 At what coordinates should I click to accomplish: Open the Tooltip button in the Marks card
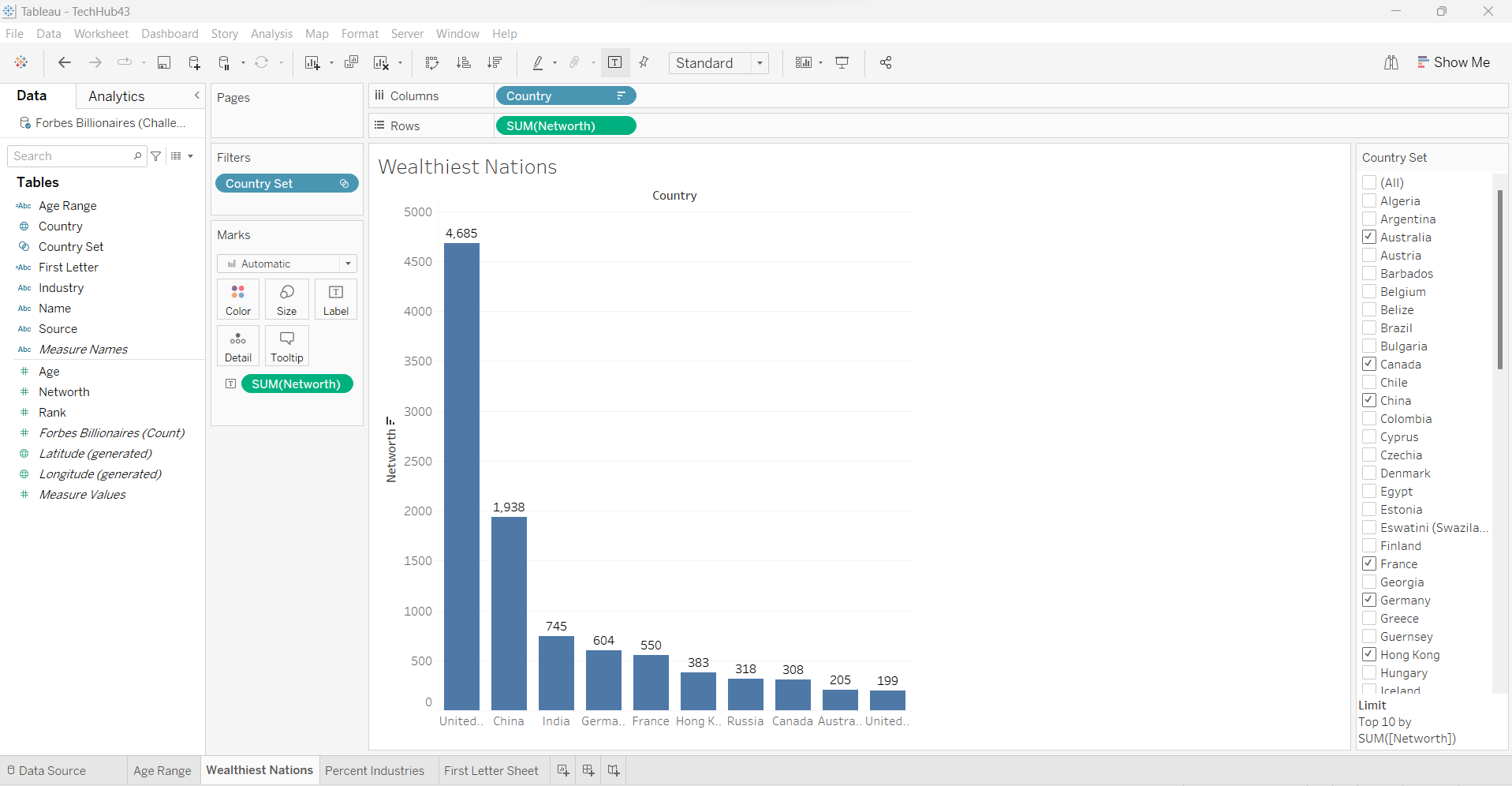pyautogui.click(x=287, y=346)
